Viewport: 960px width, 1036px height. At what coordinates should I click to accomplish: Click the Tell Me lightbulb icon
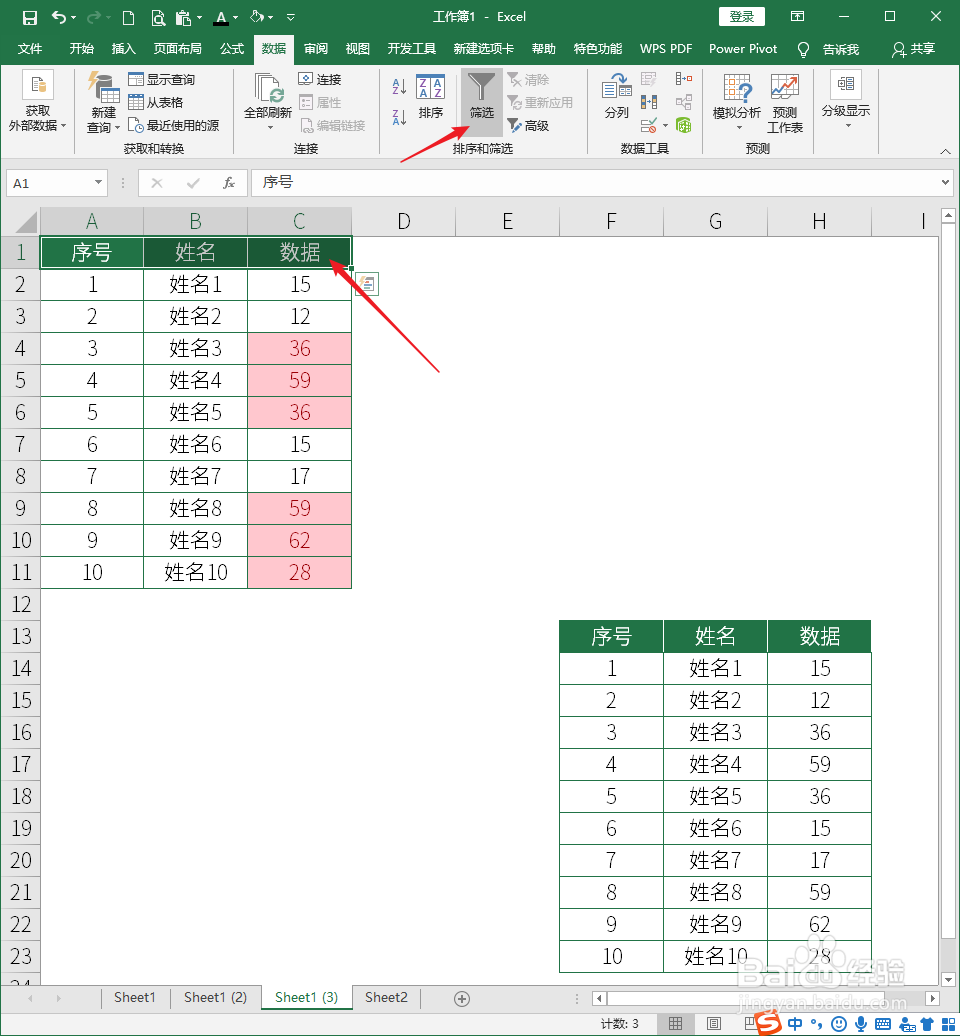(803, 50)
